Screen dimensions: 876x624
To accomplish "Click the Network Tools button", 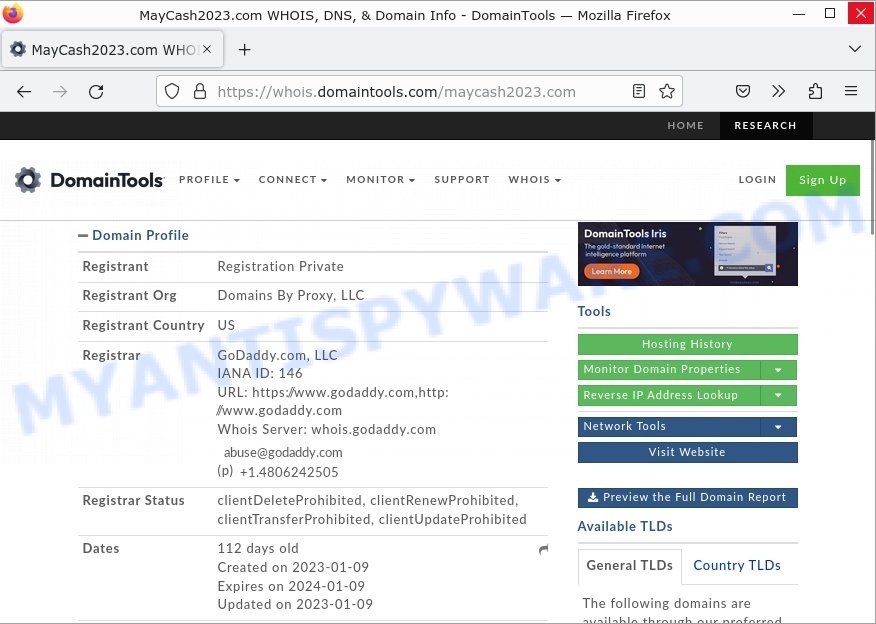I will pyautogui.click(x=669, y=427).
